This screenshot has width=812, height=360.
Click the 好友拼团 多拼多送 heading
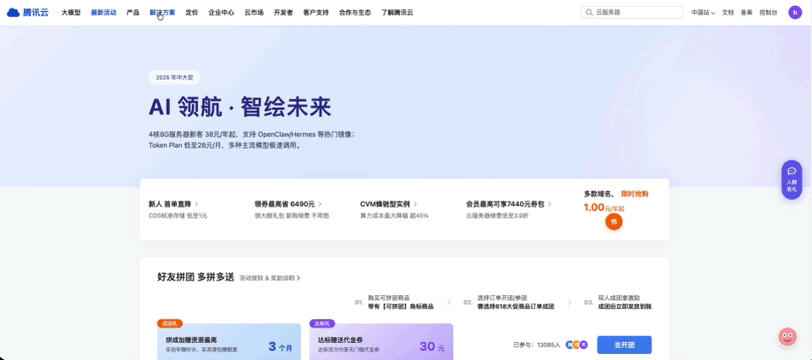(x=196, y=277)
